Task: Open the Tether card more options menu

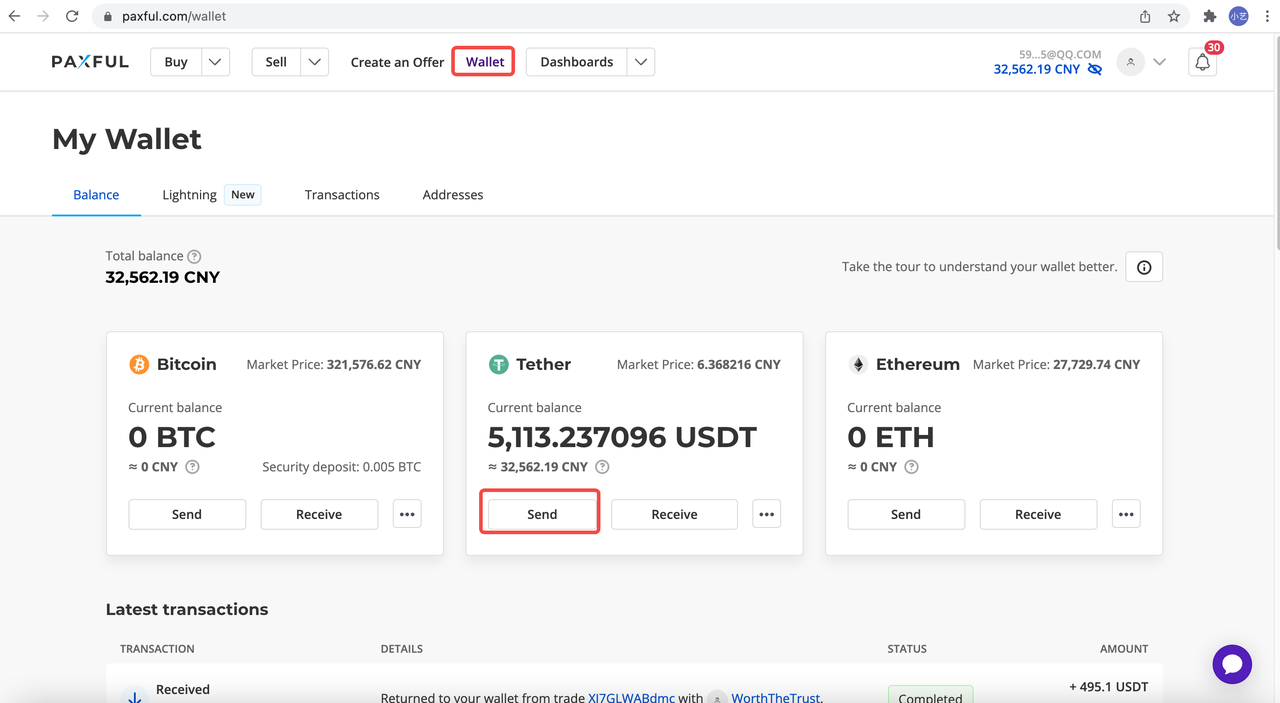Action: pyautogui.click(x=767, y=514)
